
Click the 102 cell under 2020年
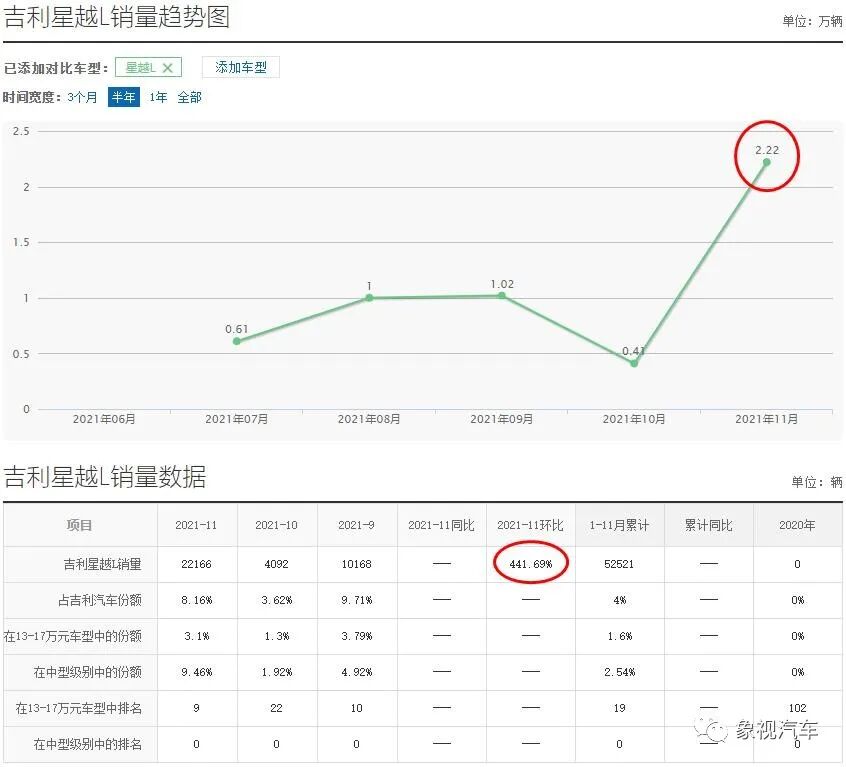[x=797, y=708]
